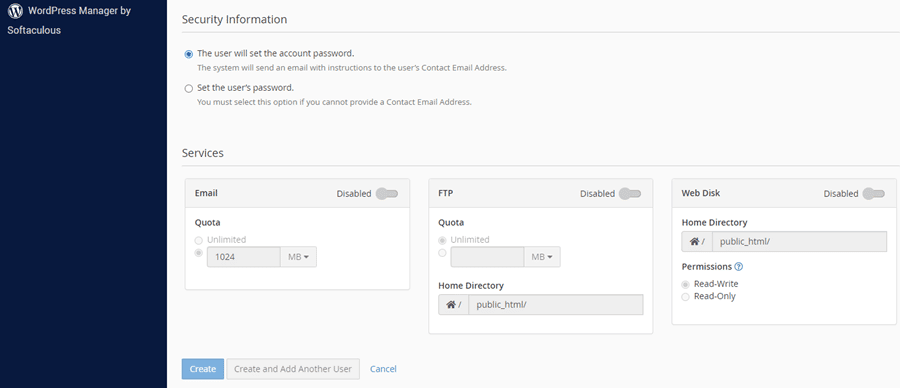Click the home icon in Web Disk directory
The width and height of the screenshot is (900, 388).
[x=695, y=242]
